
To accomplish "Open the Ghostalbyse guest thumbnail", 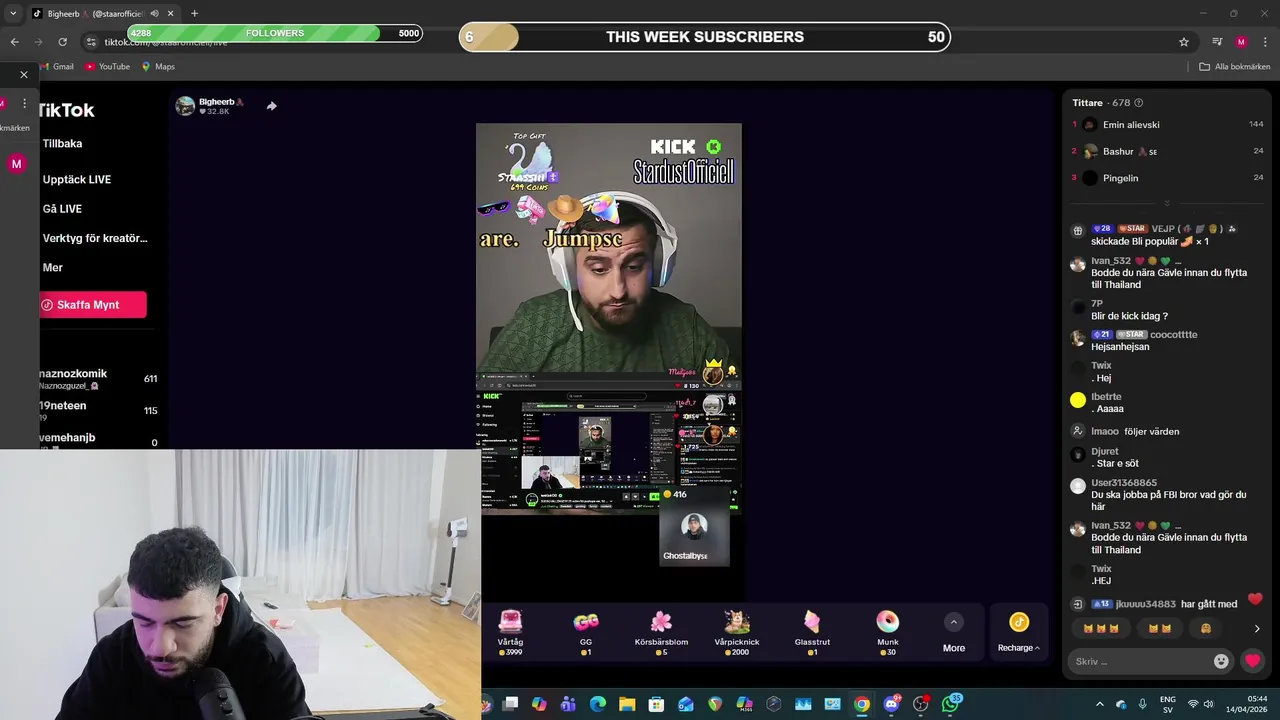I will click(694, 534).
